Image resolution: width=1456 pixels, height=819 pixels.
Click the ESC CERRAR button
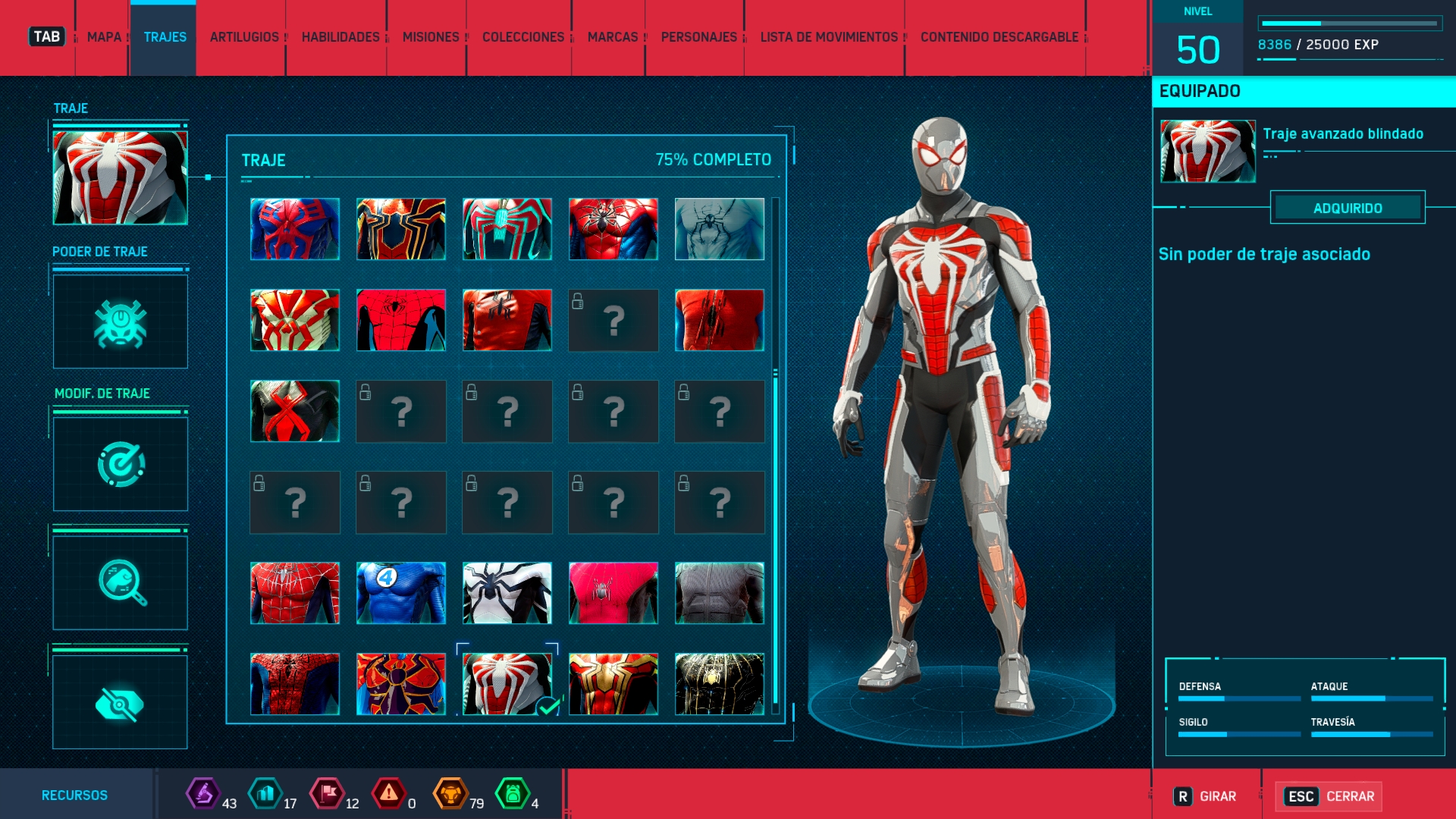[1329, 796]
